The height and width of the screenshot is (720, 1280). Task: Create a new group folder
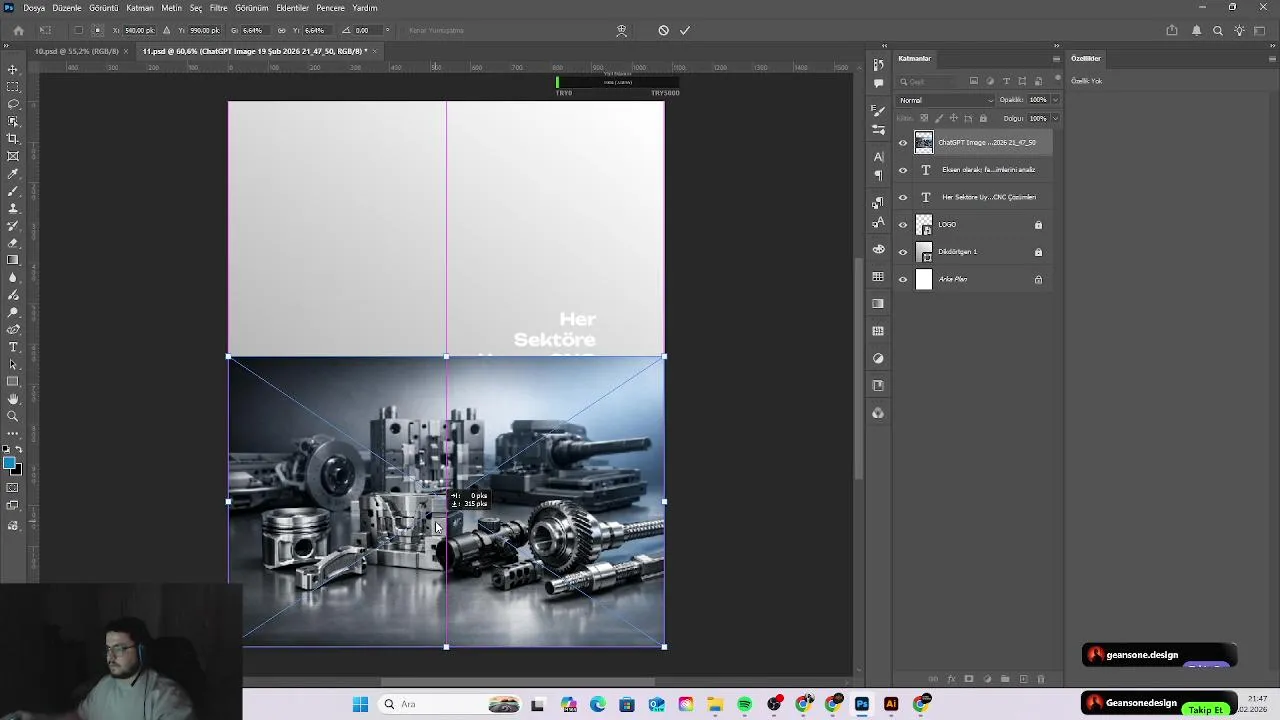[1005, 679]
